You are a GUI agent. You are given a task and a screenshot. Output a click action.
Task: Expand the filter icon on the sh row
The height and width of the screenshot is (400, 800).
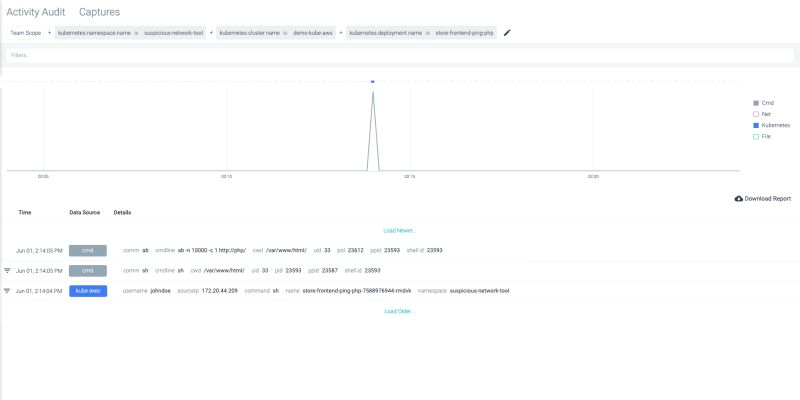point(7,270)
